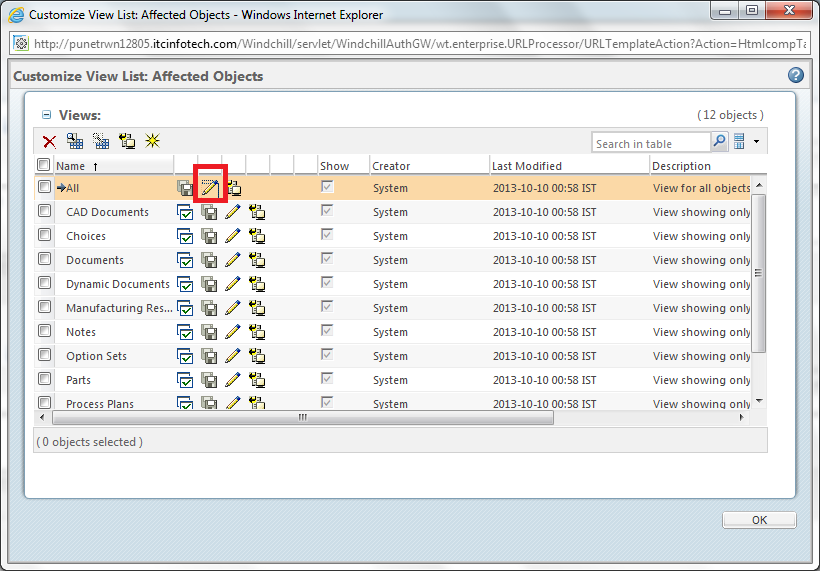Click the Show checkbox in Documents row
Image resolution: width=820 pixels, height=571 pixels.
(x=327, y=258)
